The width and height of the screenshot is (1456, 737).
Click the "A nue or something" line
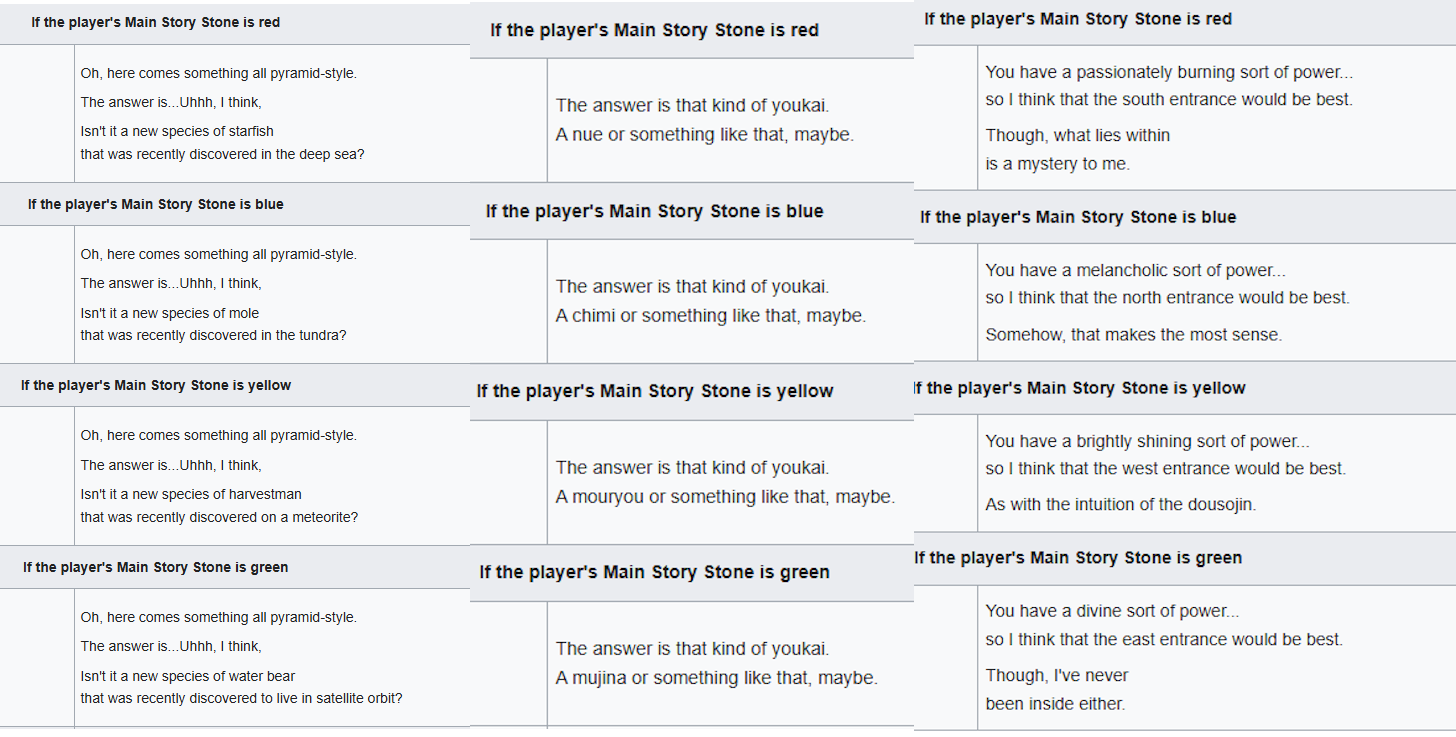click(x=704, y=134)
